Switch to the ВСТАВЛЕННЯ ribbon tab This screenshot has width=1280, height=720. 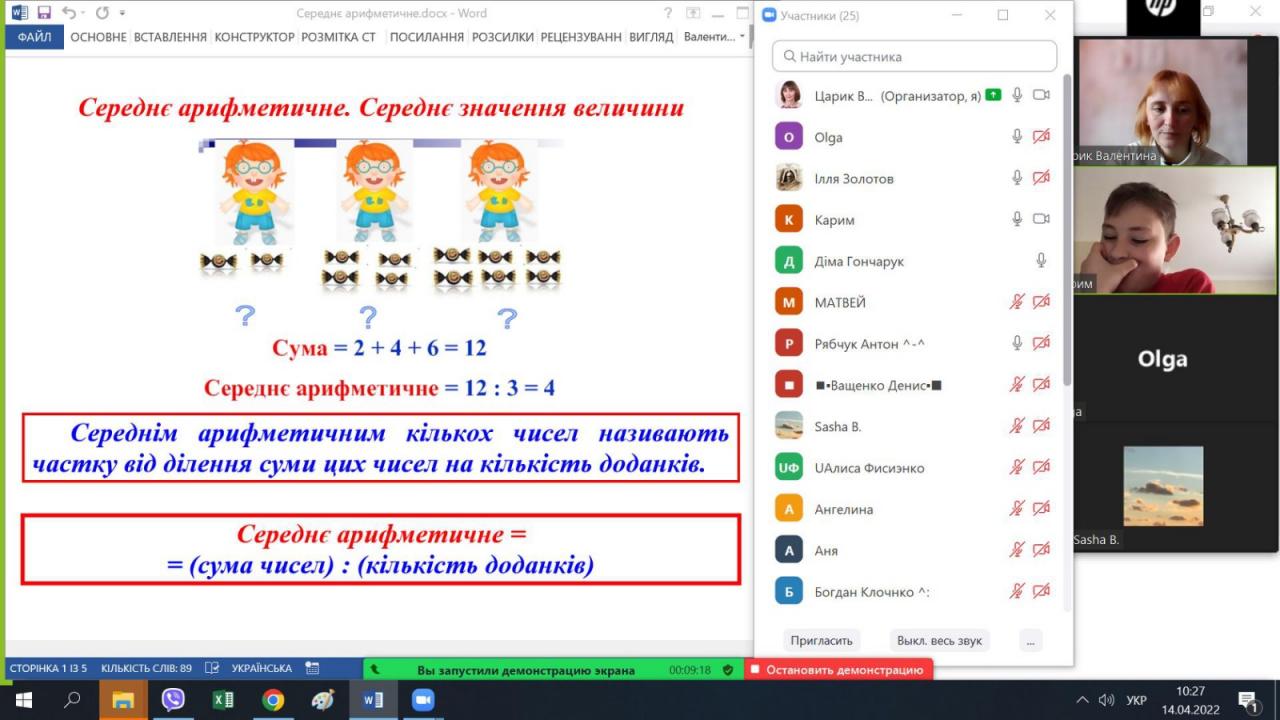[x=170, y=37]
